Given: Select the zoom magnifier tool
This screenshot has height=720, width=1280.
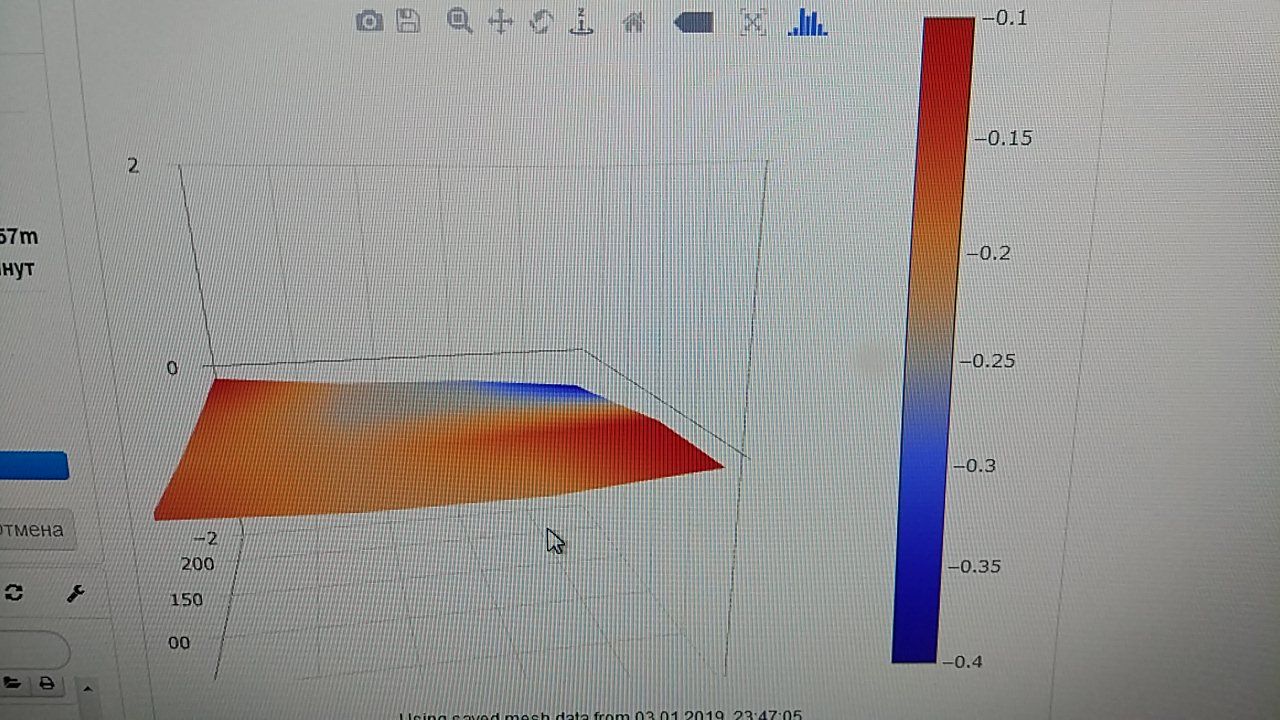Looking at the screenshot, I should pos(459,21).
